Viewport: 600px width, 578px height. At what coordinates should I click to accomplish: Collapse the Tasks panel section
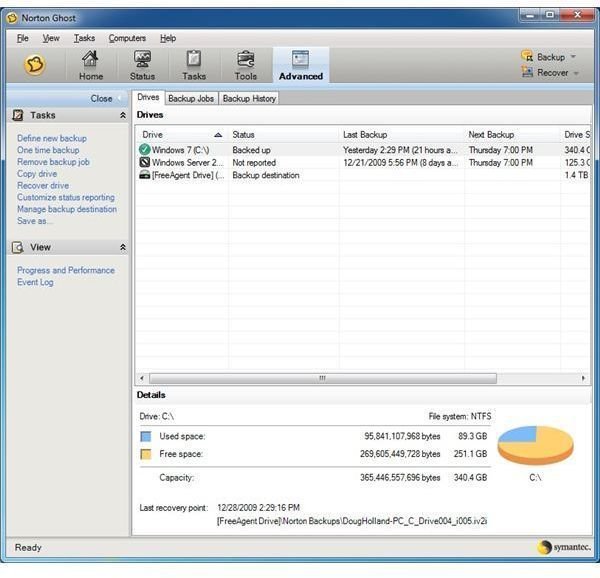(123, 115)
